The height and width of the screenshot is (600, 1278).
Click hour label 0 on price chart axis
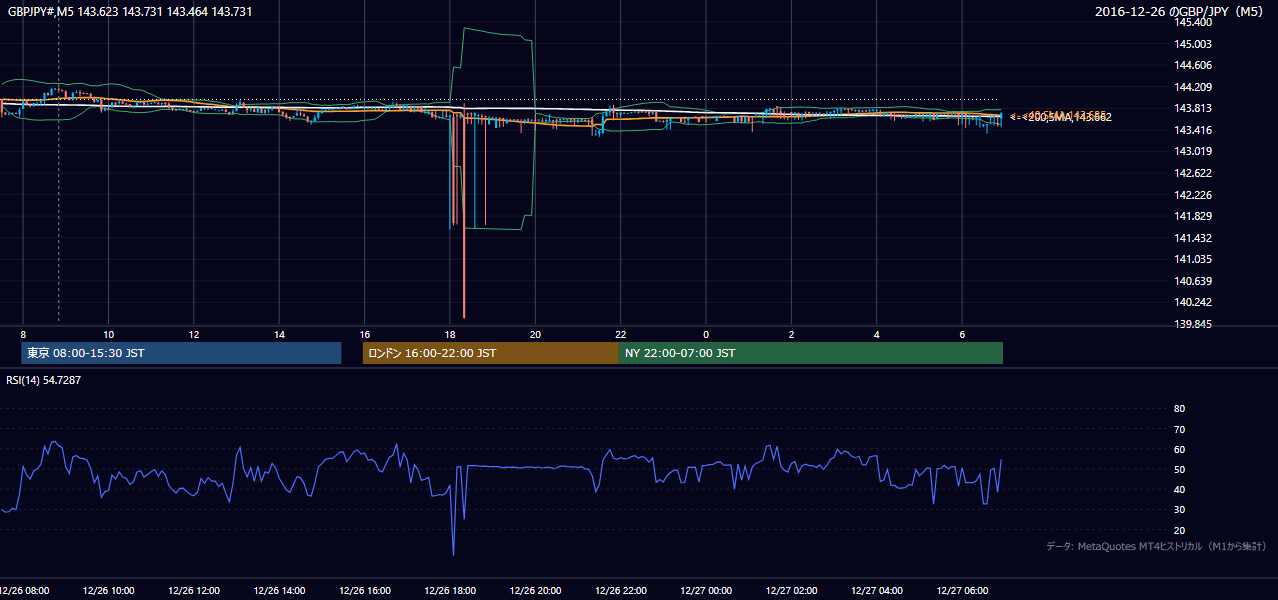click(x=706, y=334)
